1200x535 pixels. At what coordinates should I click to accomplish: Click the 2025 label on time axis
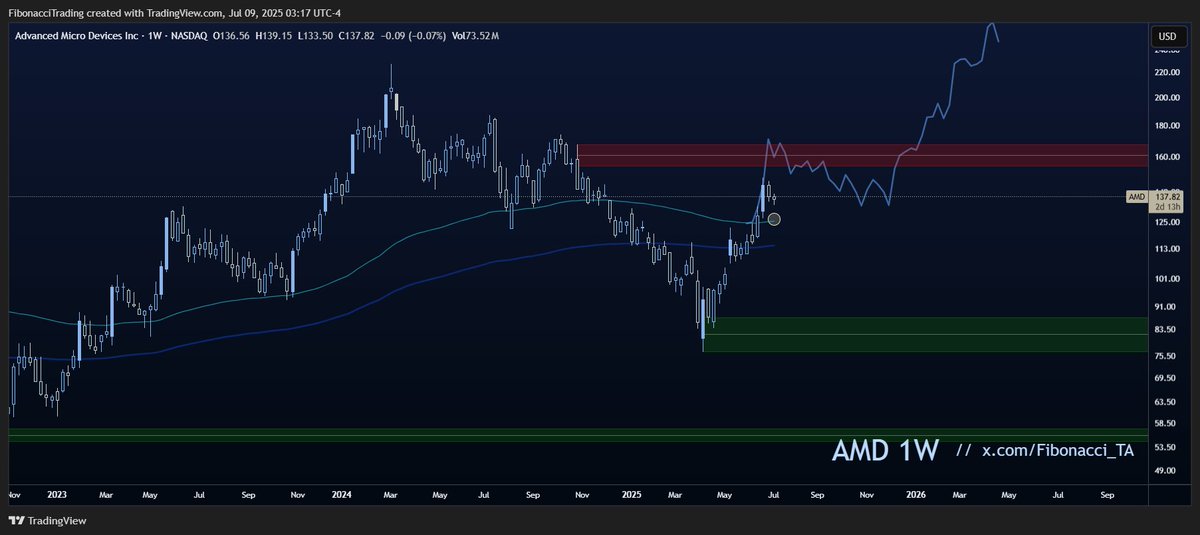[x=630, y=494]
